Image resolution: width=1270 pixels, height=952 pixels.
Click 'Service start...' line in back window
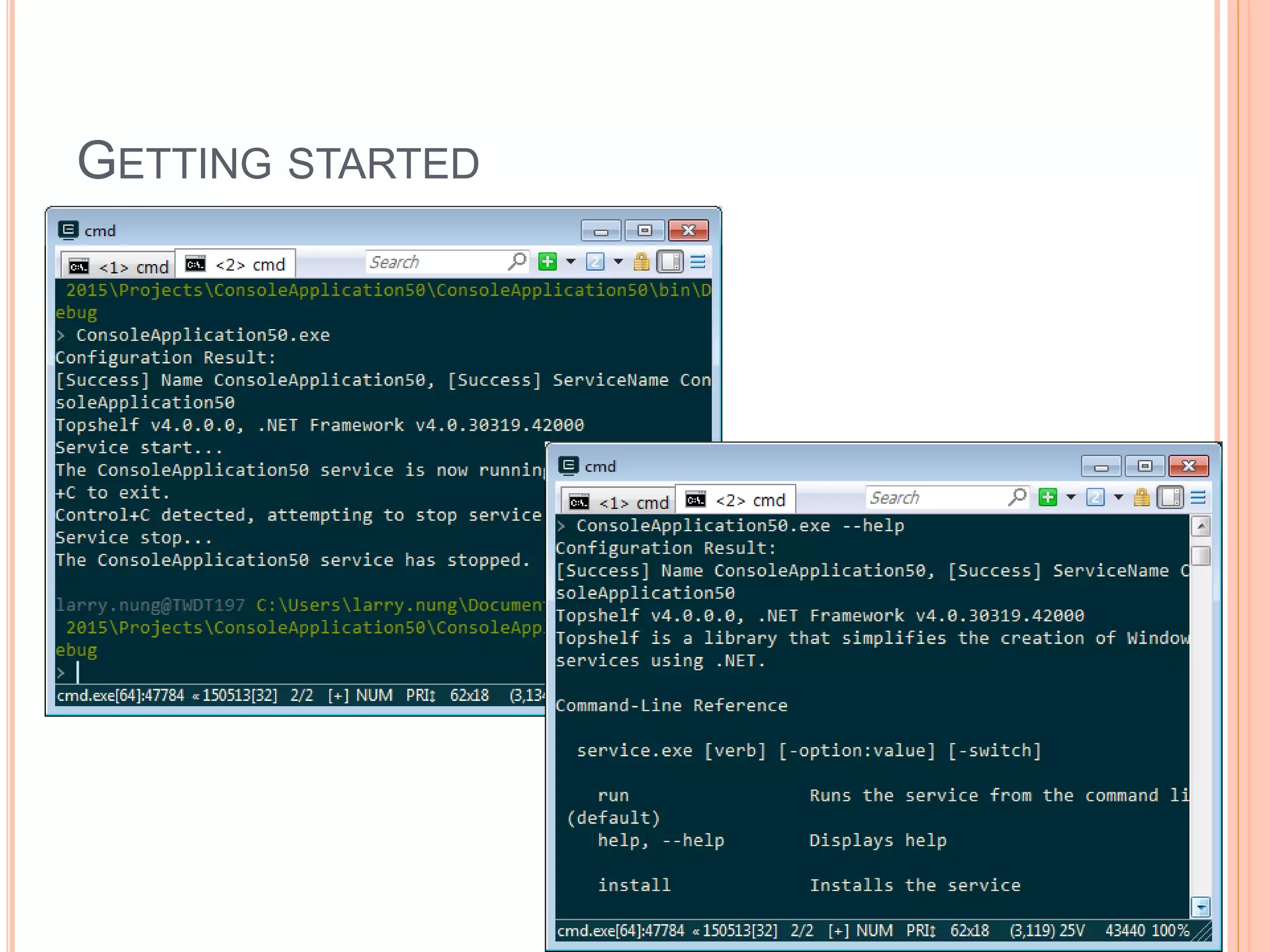(139, 447)
